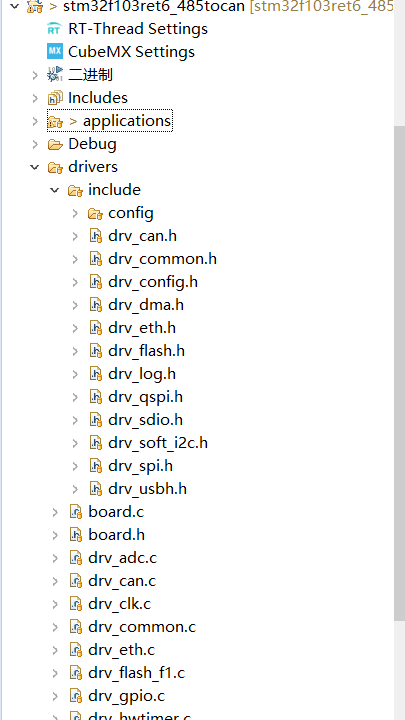Select board.h header file
The width and height of the screenshot is (405, 720).
[x=117, y=534]
